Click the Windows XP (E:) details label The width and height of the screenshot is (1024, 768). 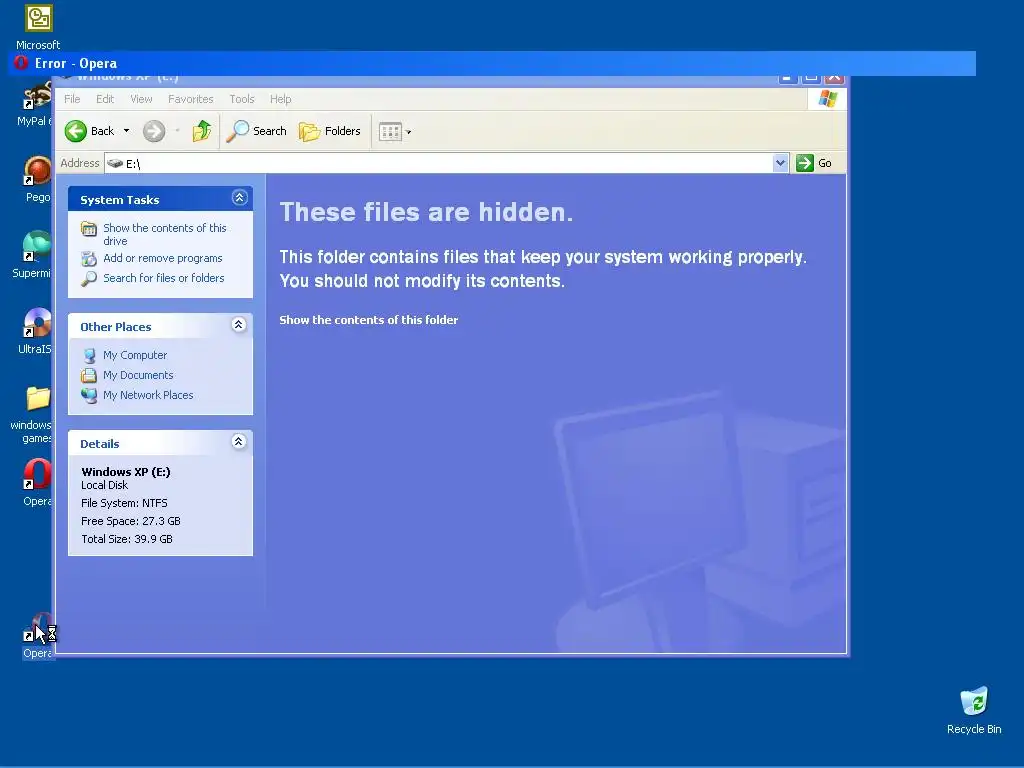(125, 472)
